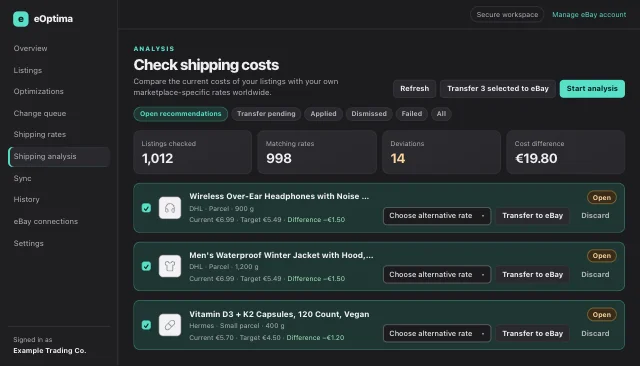640x366 pixels.
Task: Click "Hermes · Small parcel · 400 g" text
Action: (237, 326)
